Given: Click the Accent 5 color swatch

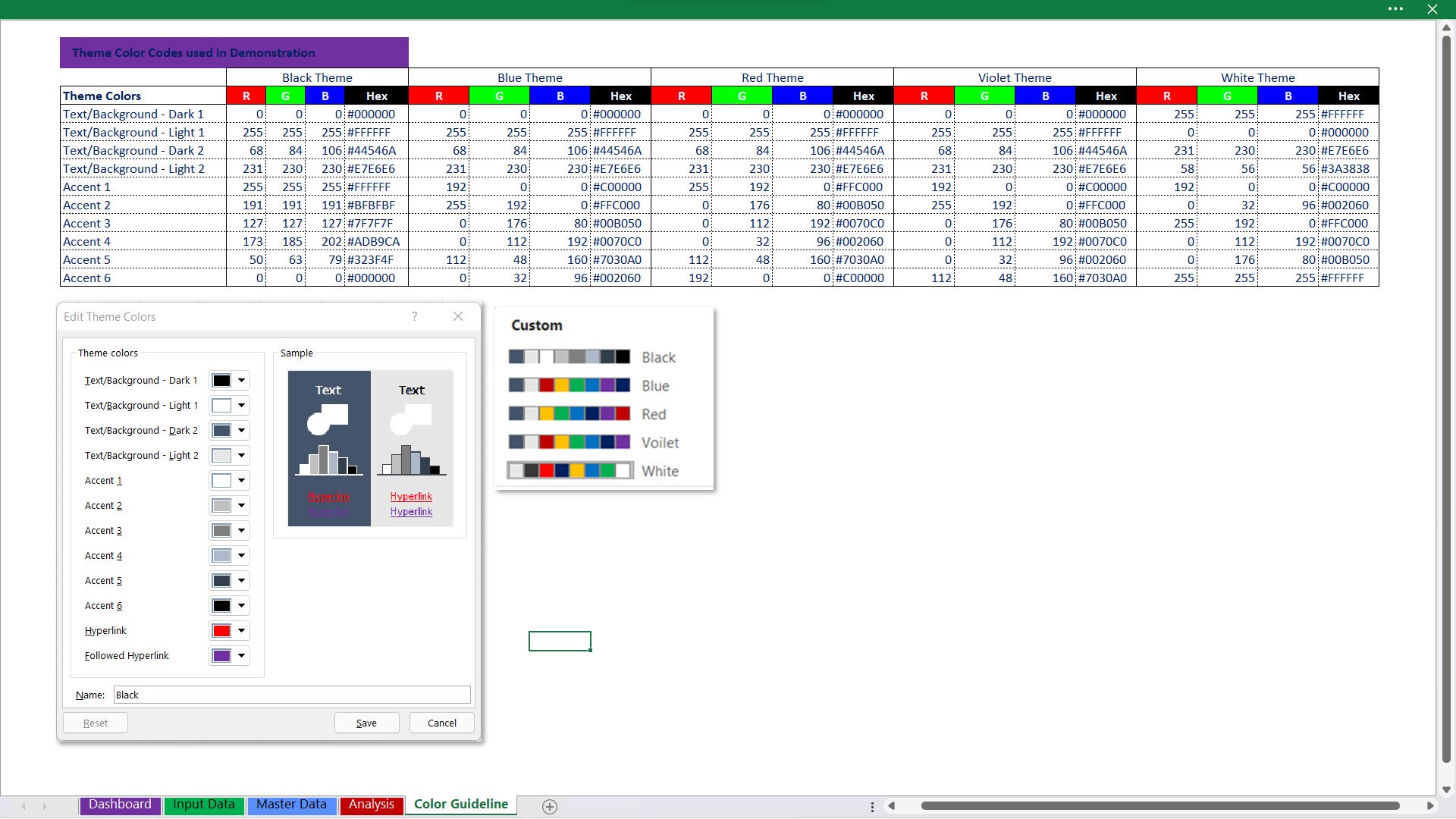Looking at the screenshot, I should tap(222, 580).
